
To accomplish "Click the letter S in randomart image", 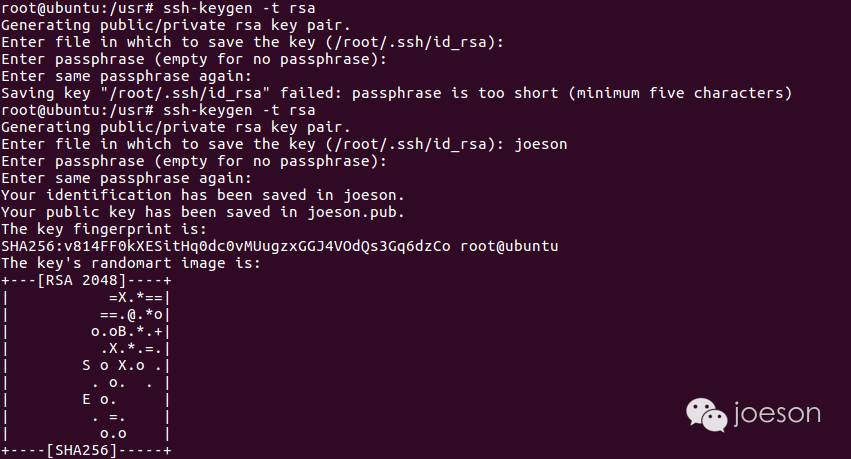I will click(x=86, y=366).
